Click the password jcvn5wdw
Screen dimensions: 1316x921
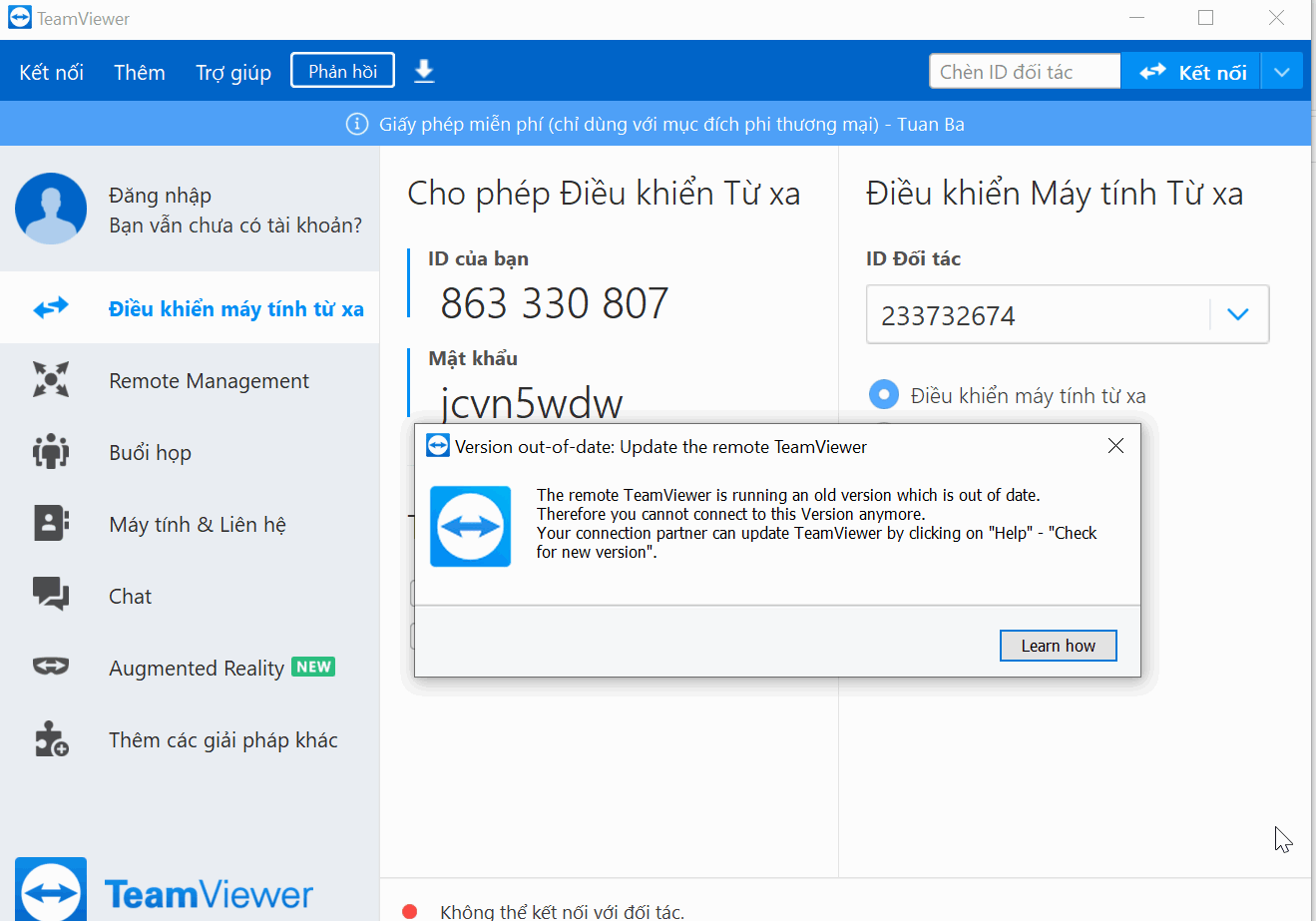pos(532,402)
